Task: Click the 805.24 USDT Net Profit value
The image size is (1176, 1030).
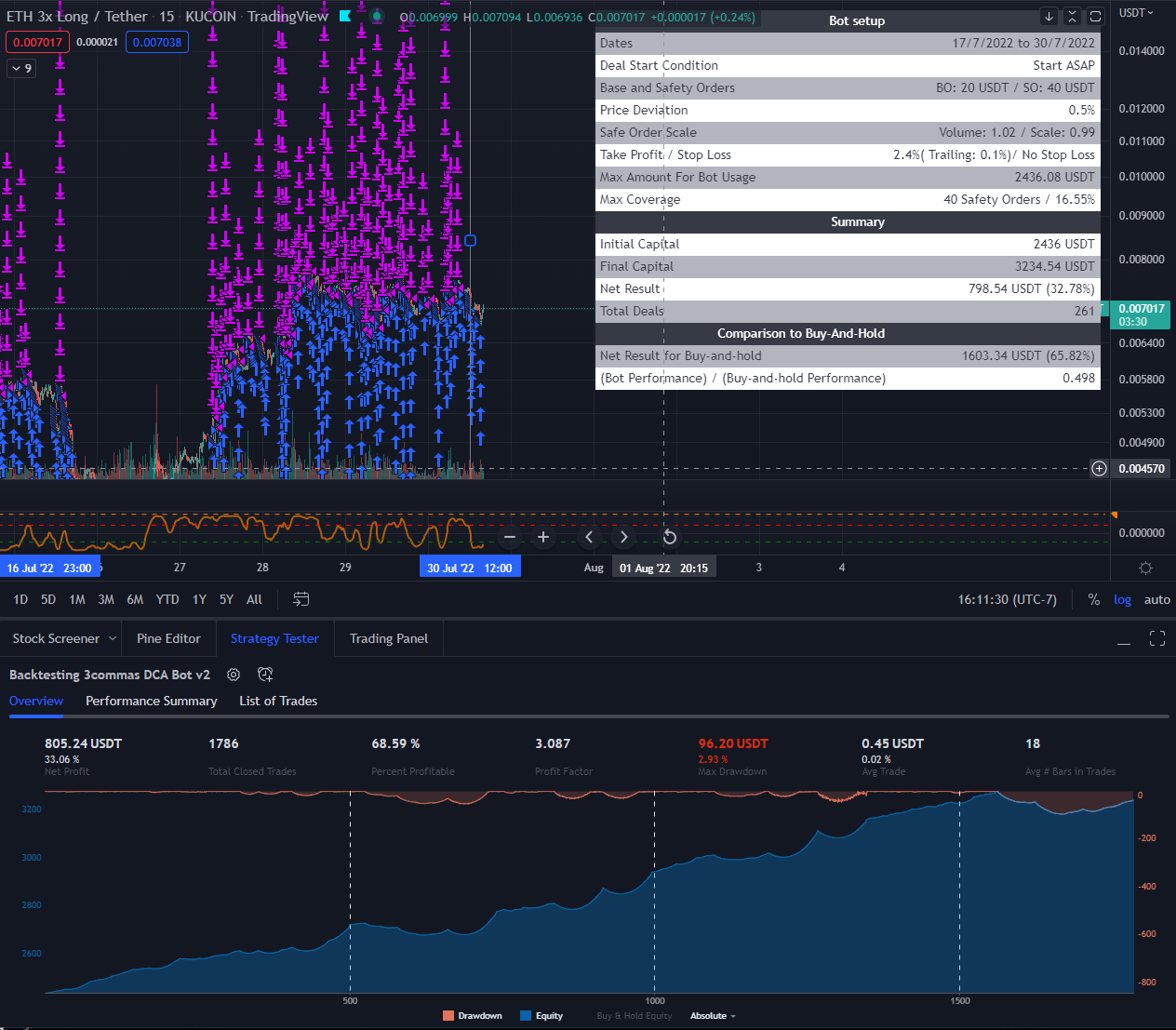Action: click(x=83, y=743)
